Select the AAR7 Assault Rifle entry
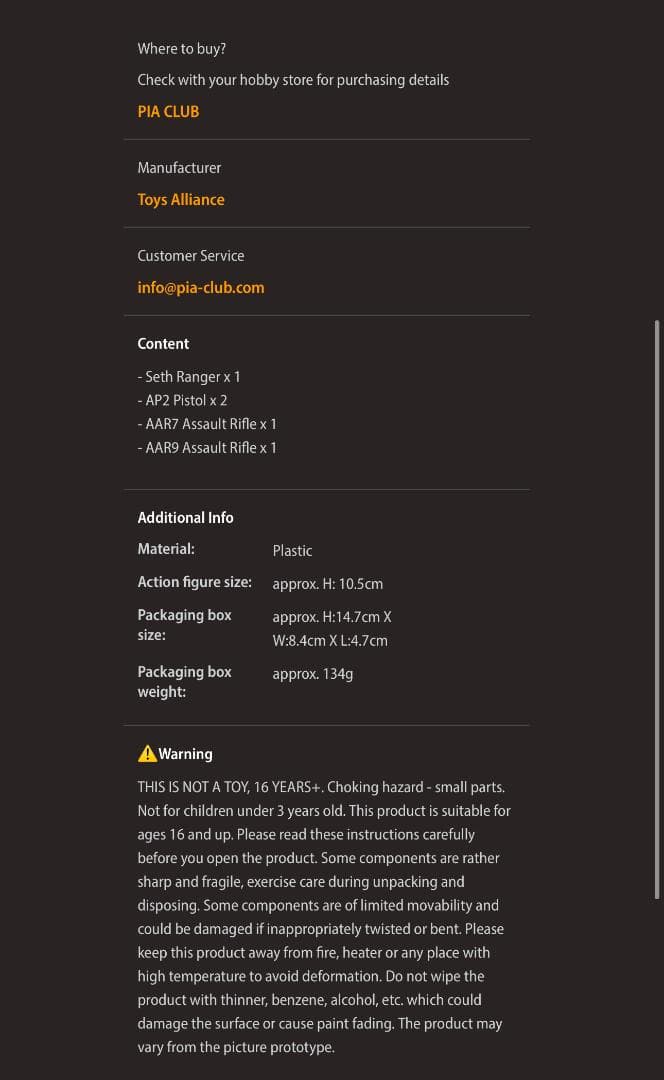Viewport: 664px width, 1080px height. pos(207,424)
